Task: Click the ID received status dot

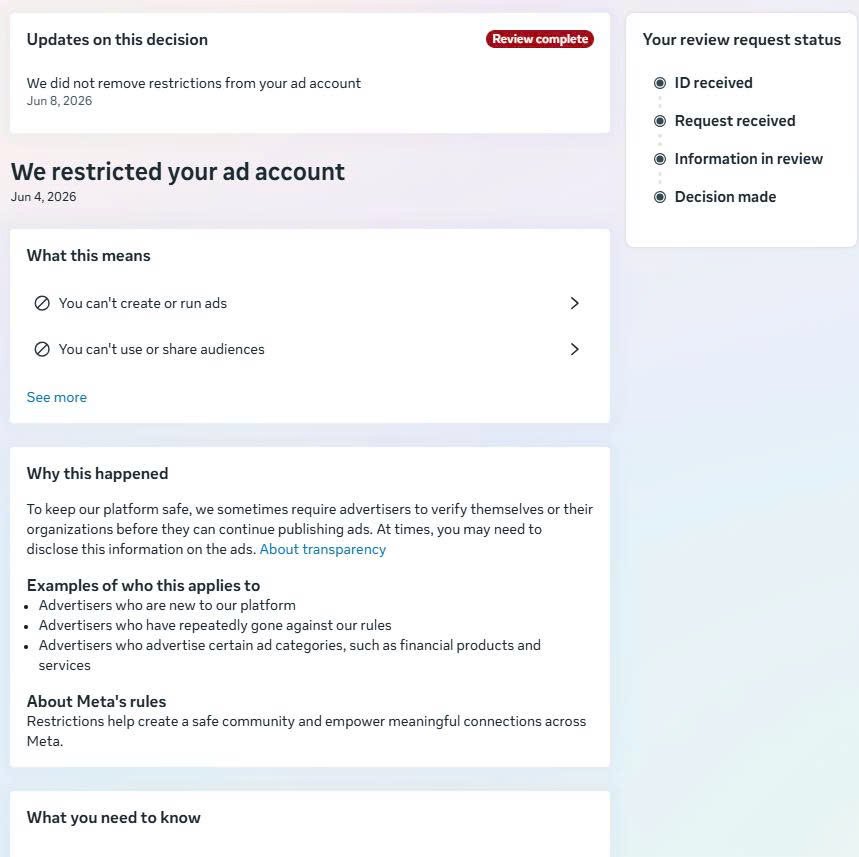Action: pos(660,83)
